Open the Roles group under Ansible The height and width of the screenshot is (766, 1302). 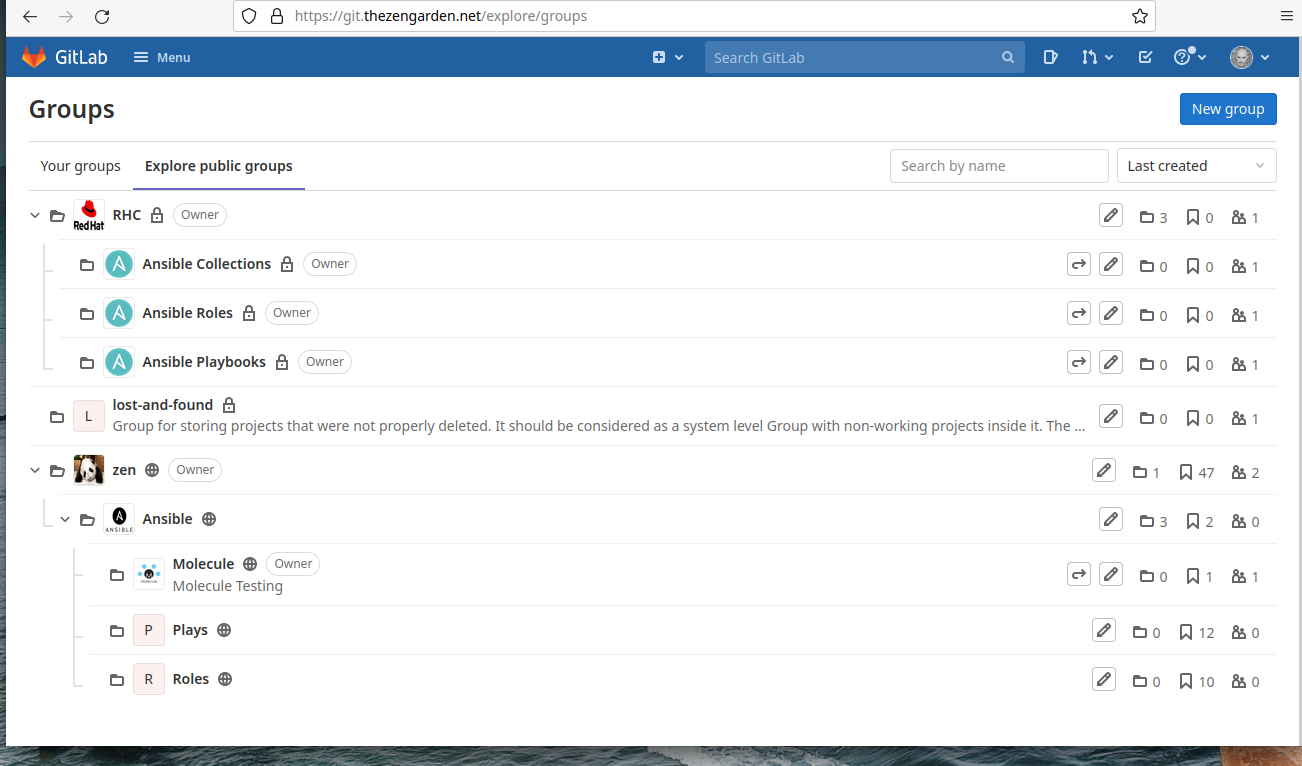tap(191, 679)
